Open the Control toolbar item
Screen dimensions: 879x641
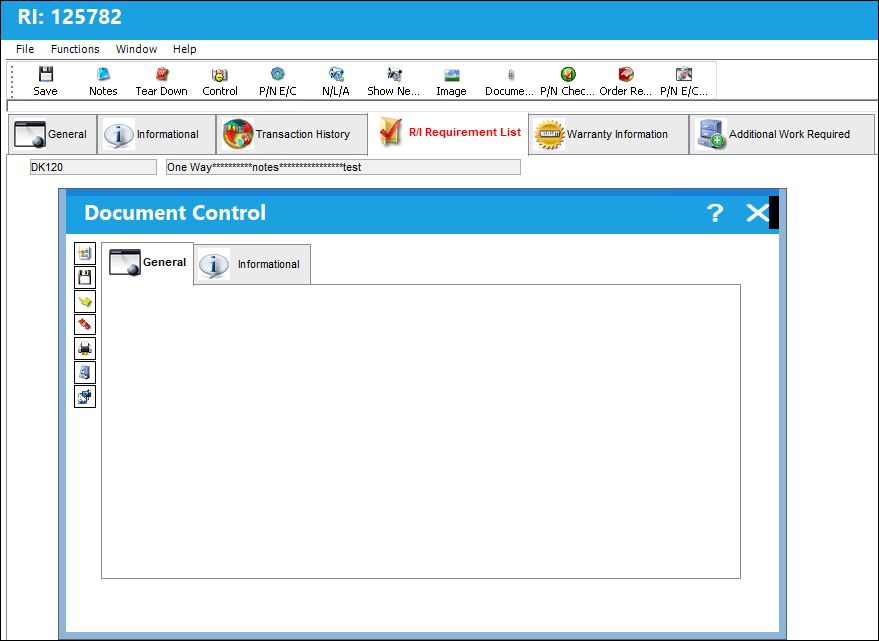tap(220, 81)
